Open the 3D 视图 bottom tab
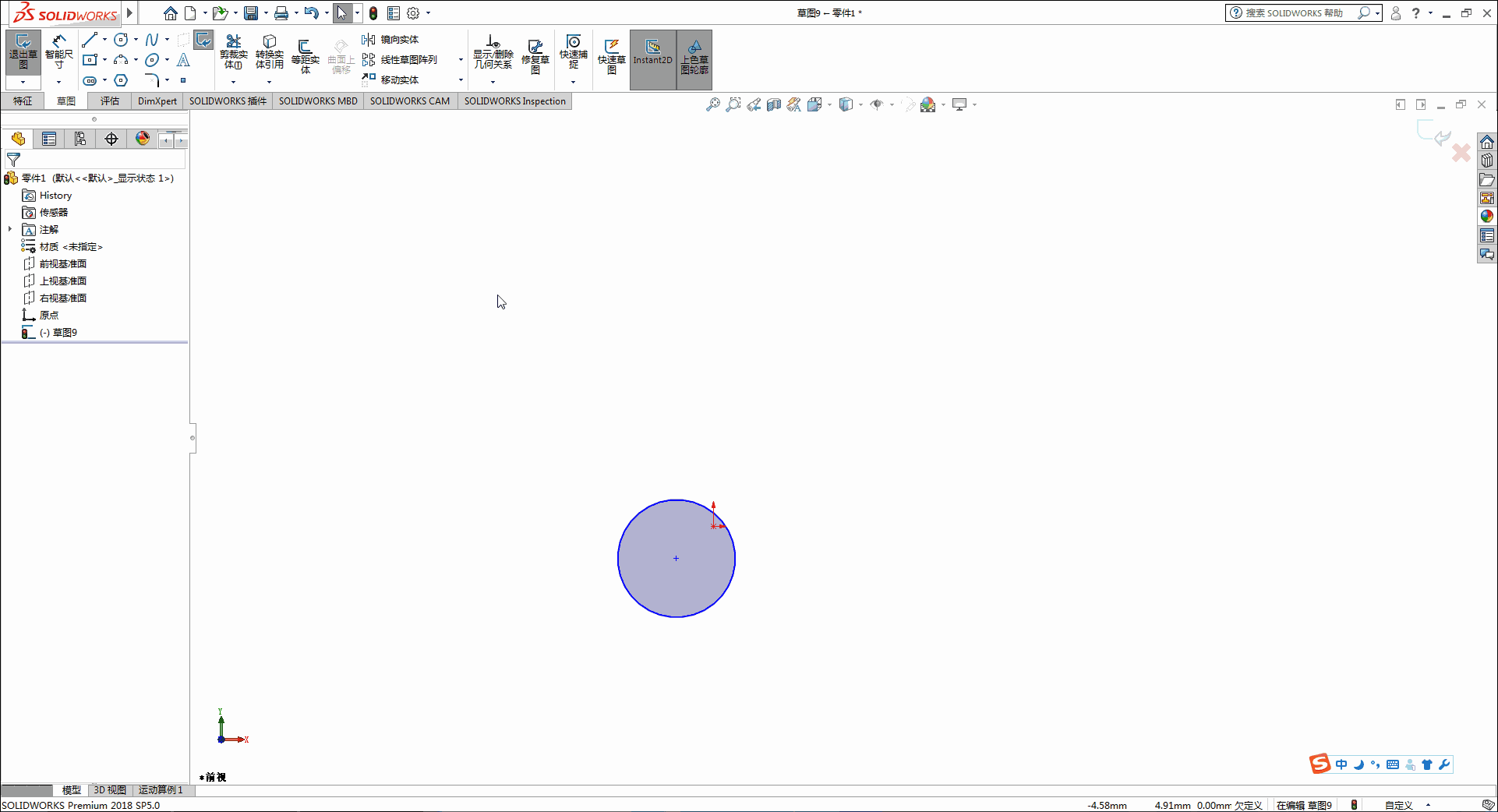This screenshot has height=812, width=1498. coord(110,790)
